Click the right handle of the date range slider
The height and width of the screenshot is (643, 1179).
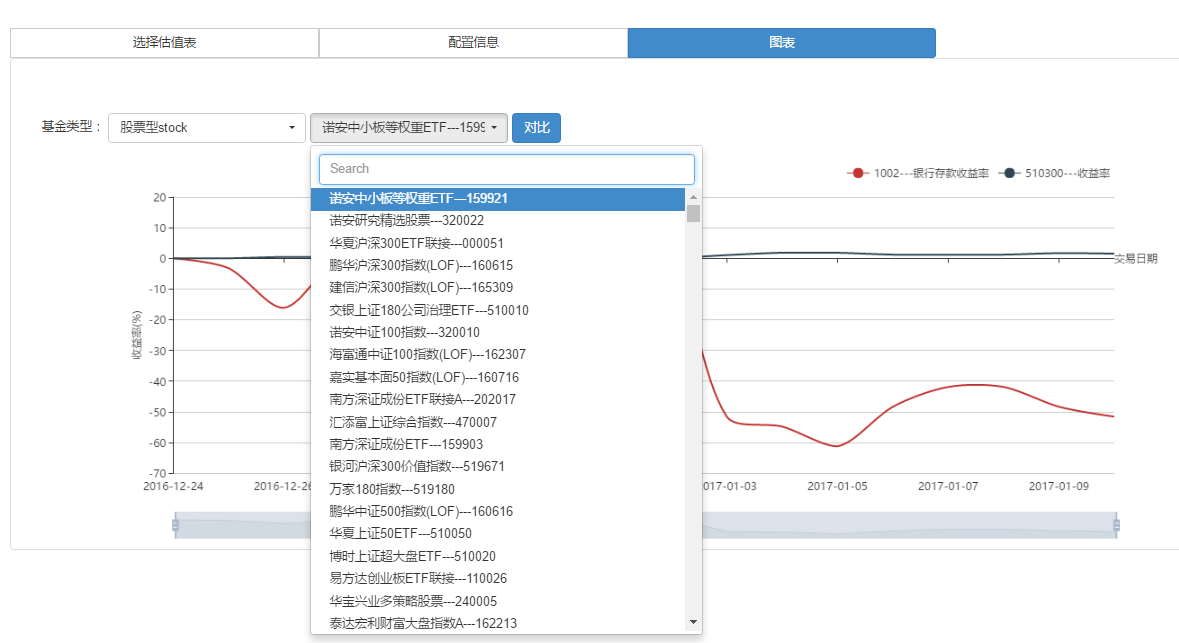1116,525
